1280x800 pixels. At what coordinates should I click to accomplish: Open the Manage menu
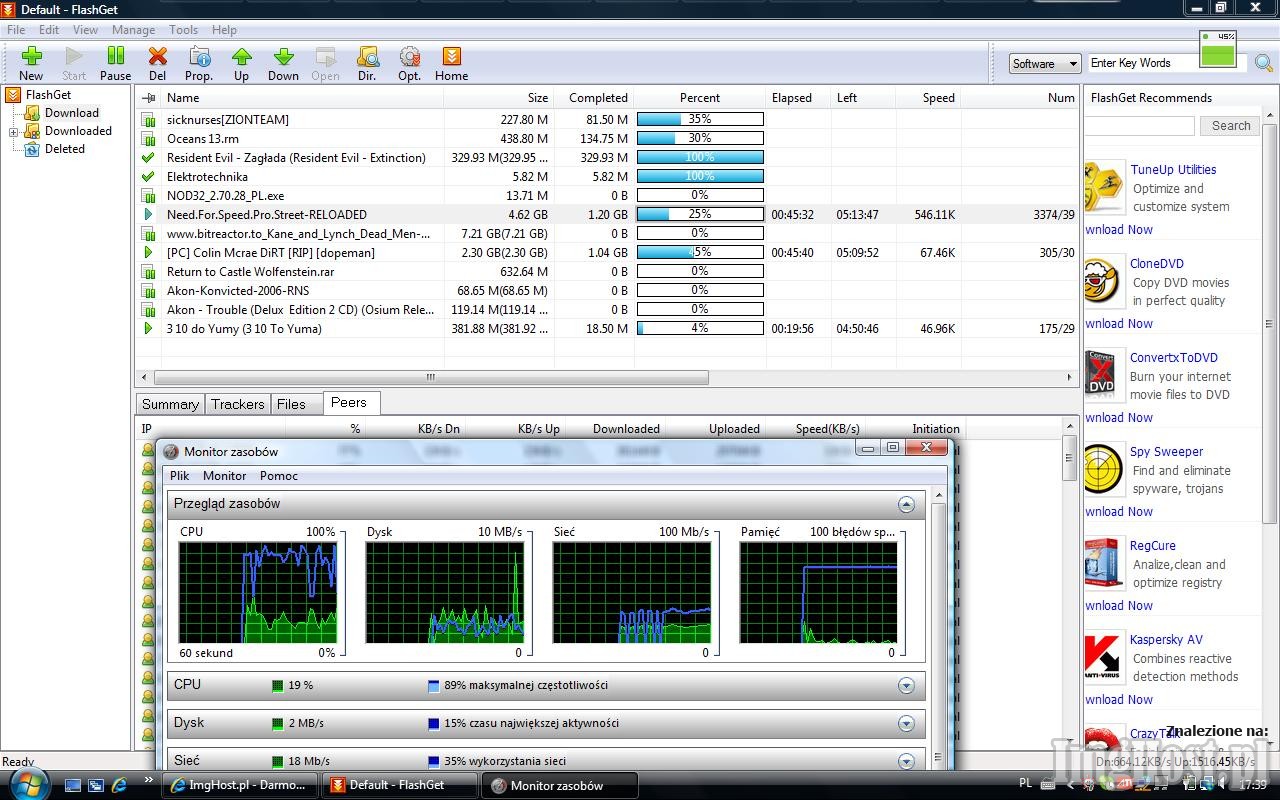(133, 30)
